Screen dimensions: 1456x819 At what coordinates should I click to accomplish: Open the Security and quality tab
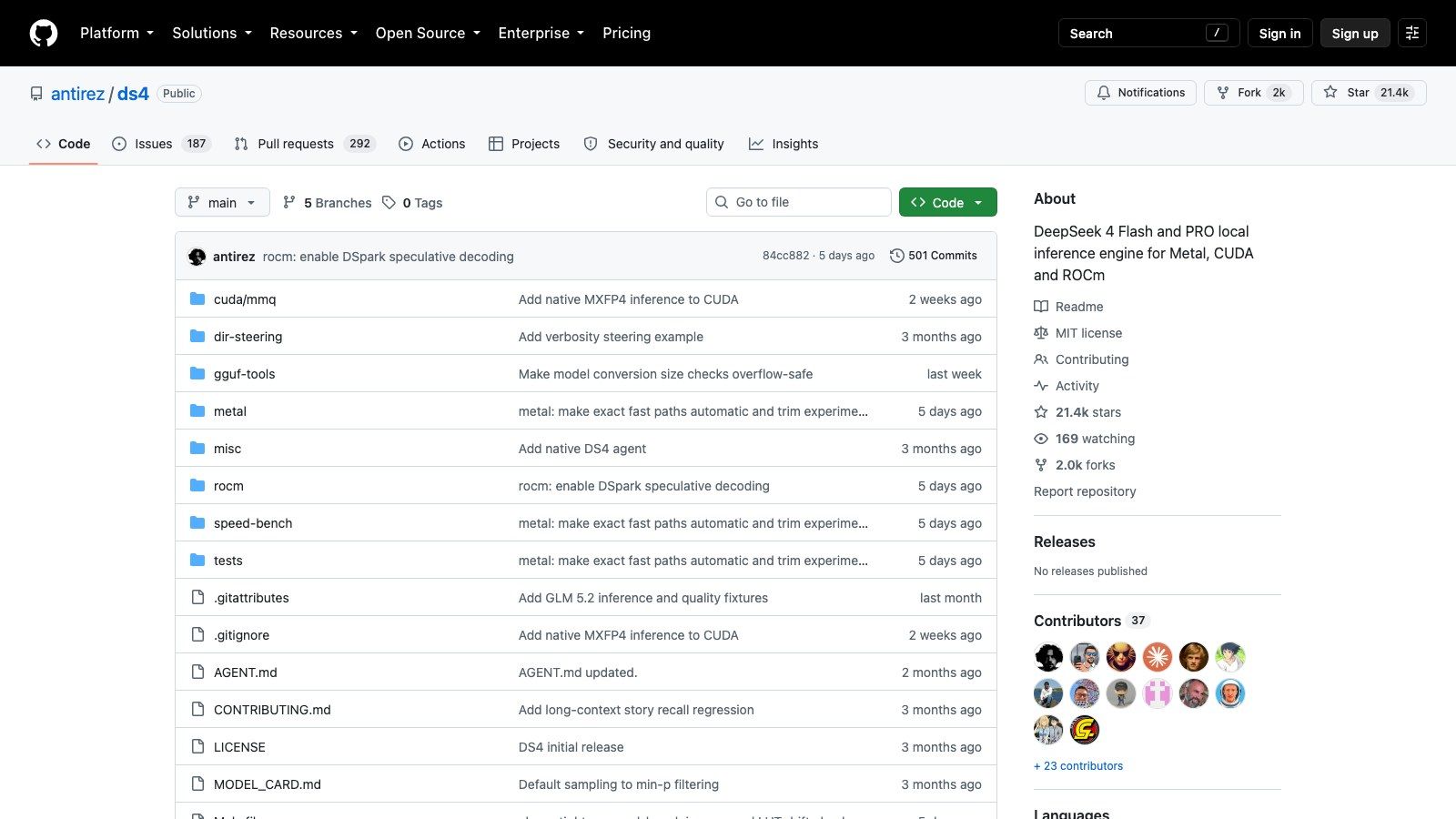[653, 144]
